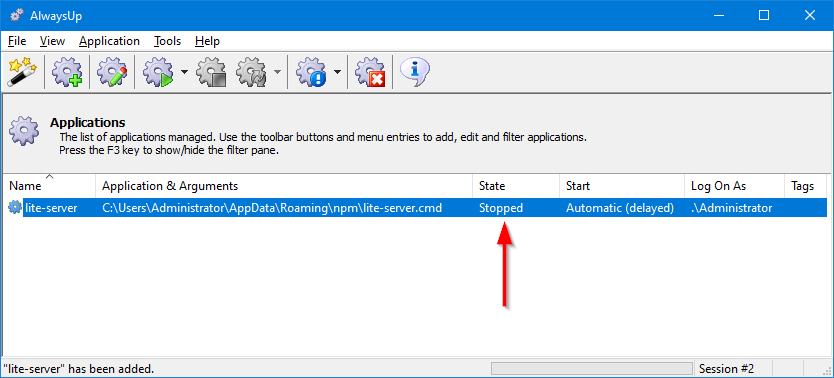
Task: Expand the activity report dropdown arrow
Action: point(337,72)
